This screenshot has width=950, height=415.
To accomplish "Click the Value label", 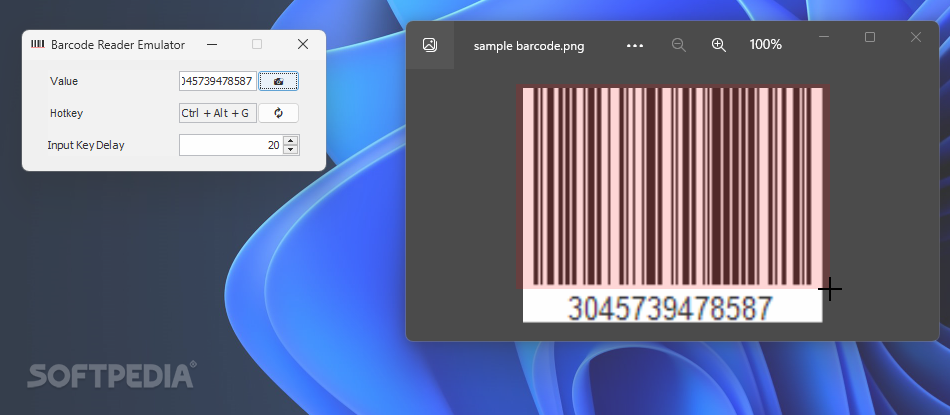I will 64,81.
